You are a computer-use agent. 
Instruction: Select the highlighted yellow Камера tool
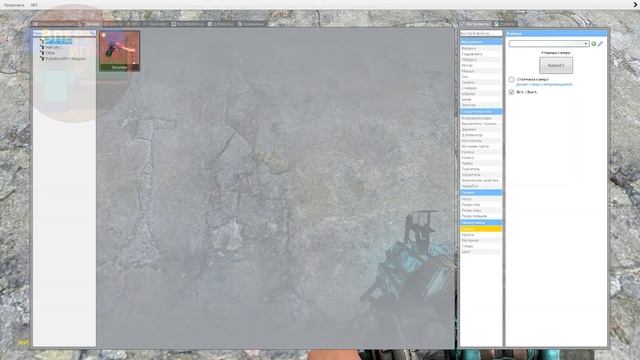pyautogui.click(x=481, y=229)
